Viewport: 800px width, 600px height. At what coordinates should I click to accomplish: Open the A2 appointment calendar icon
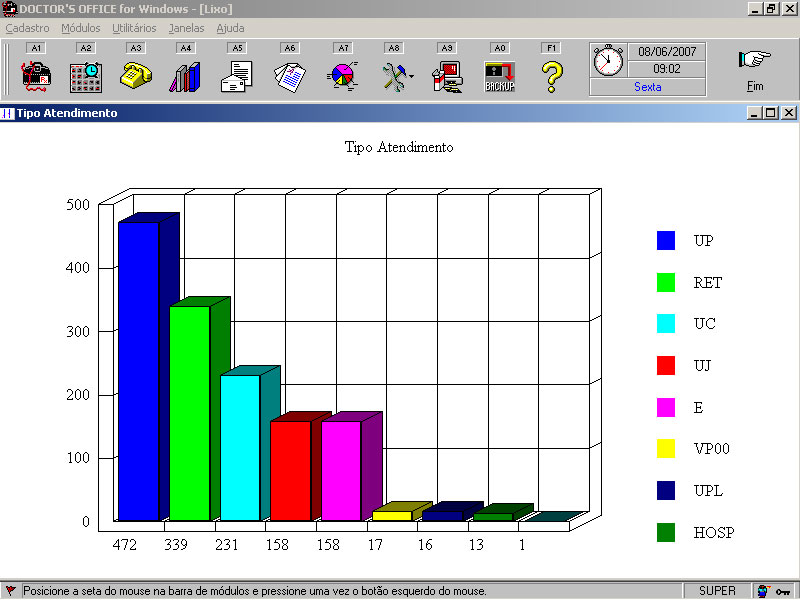point(86,77)
